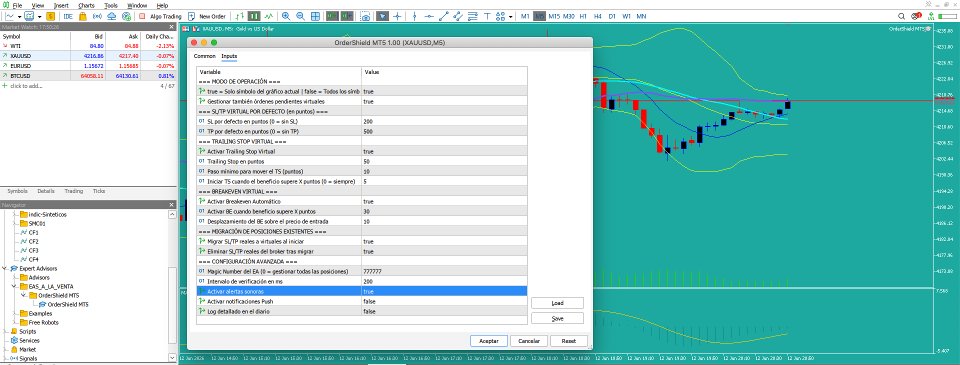The height and width of the screenshot is (365, 960).
Task: Open the VPS cloud hosting icon
Action: (111, 16)
